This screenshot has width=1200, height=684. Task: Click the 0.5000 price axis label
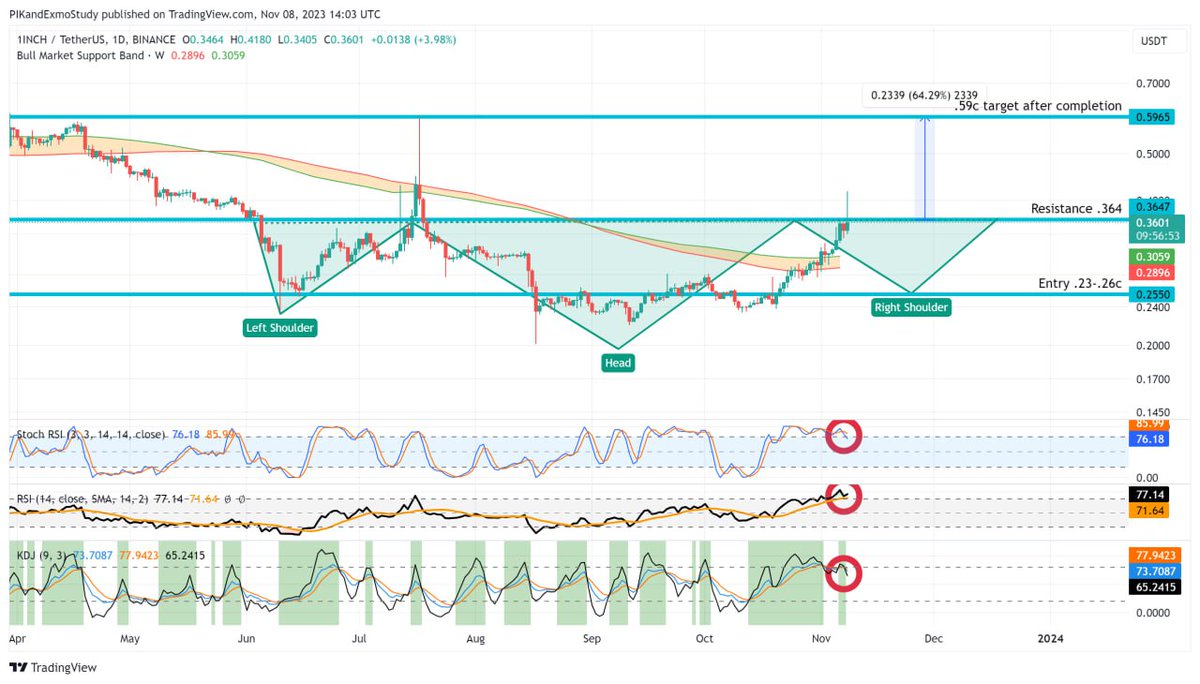coord(1153,154)
